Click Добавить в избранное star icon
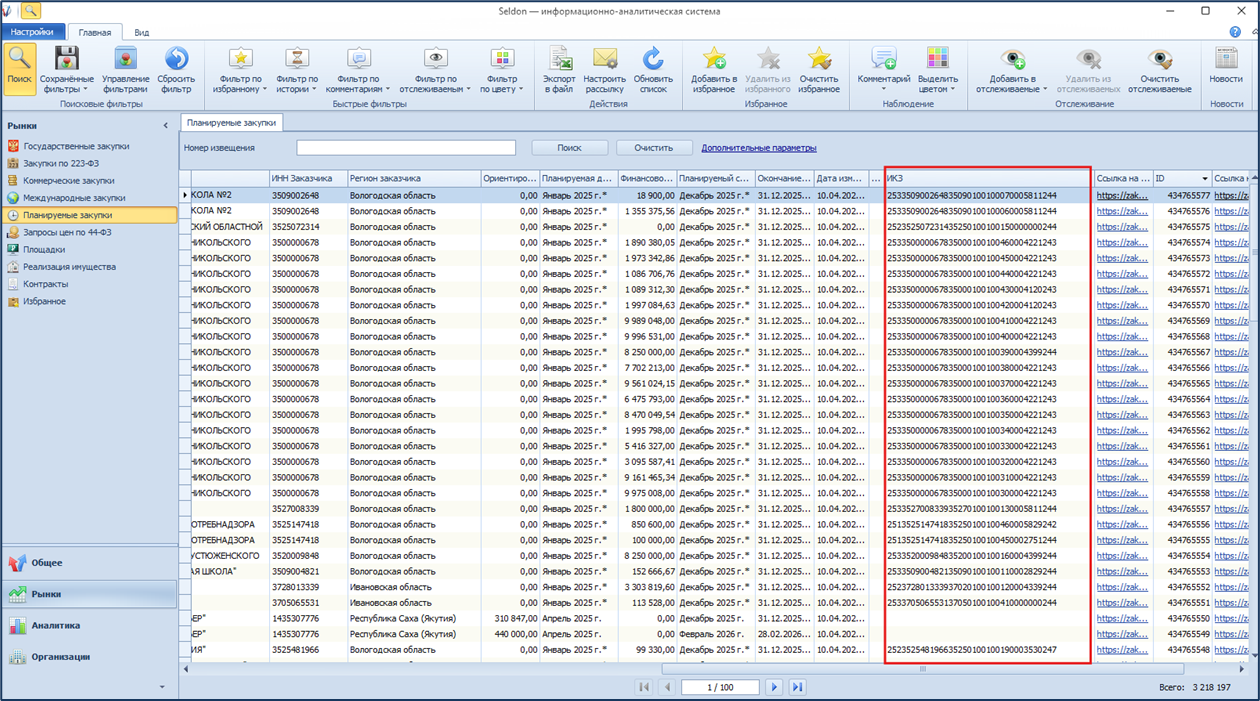The width and height of the screenshot is (1260, 701). 714,69
